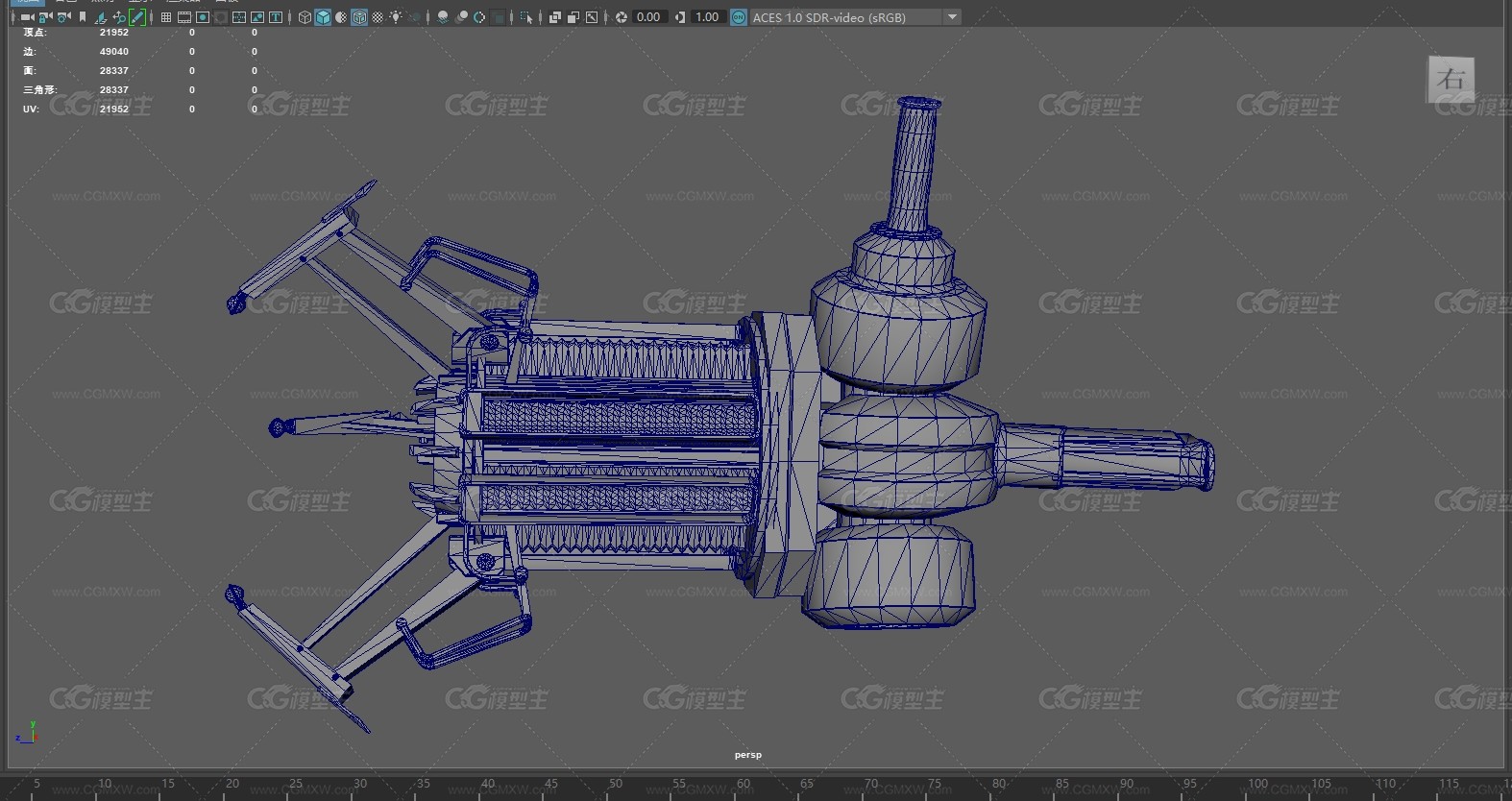Toggle the Motion Blur icon
The width and height of the screenshot is (1512, 801).
click(461, 17)
